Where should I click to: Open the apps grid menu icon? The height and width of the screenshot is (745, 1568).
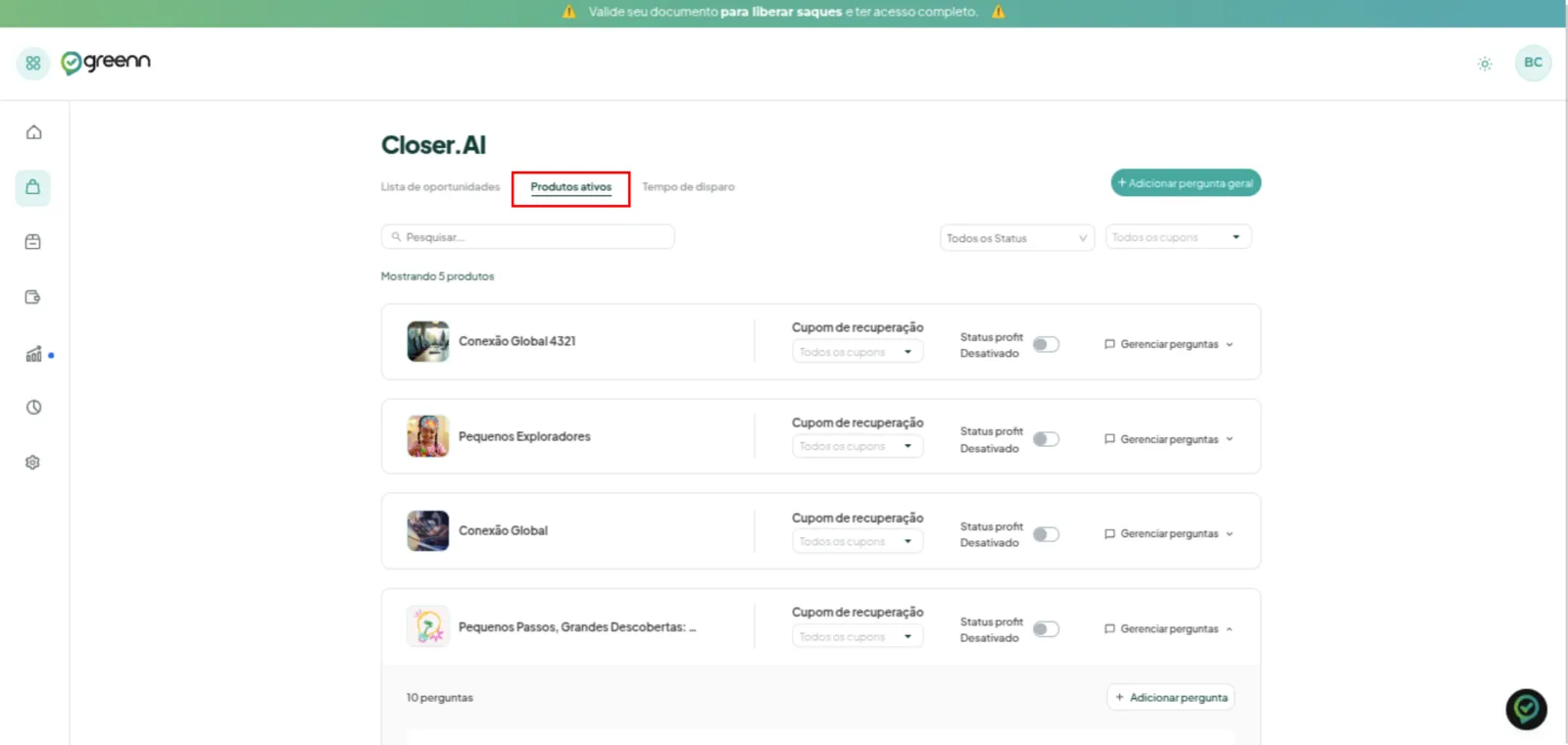tap(33, 63)
